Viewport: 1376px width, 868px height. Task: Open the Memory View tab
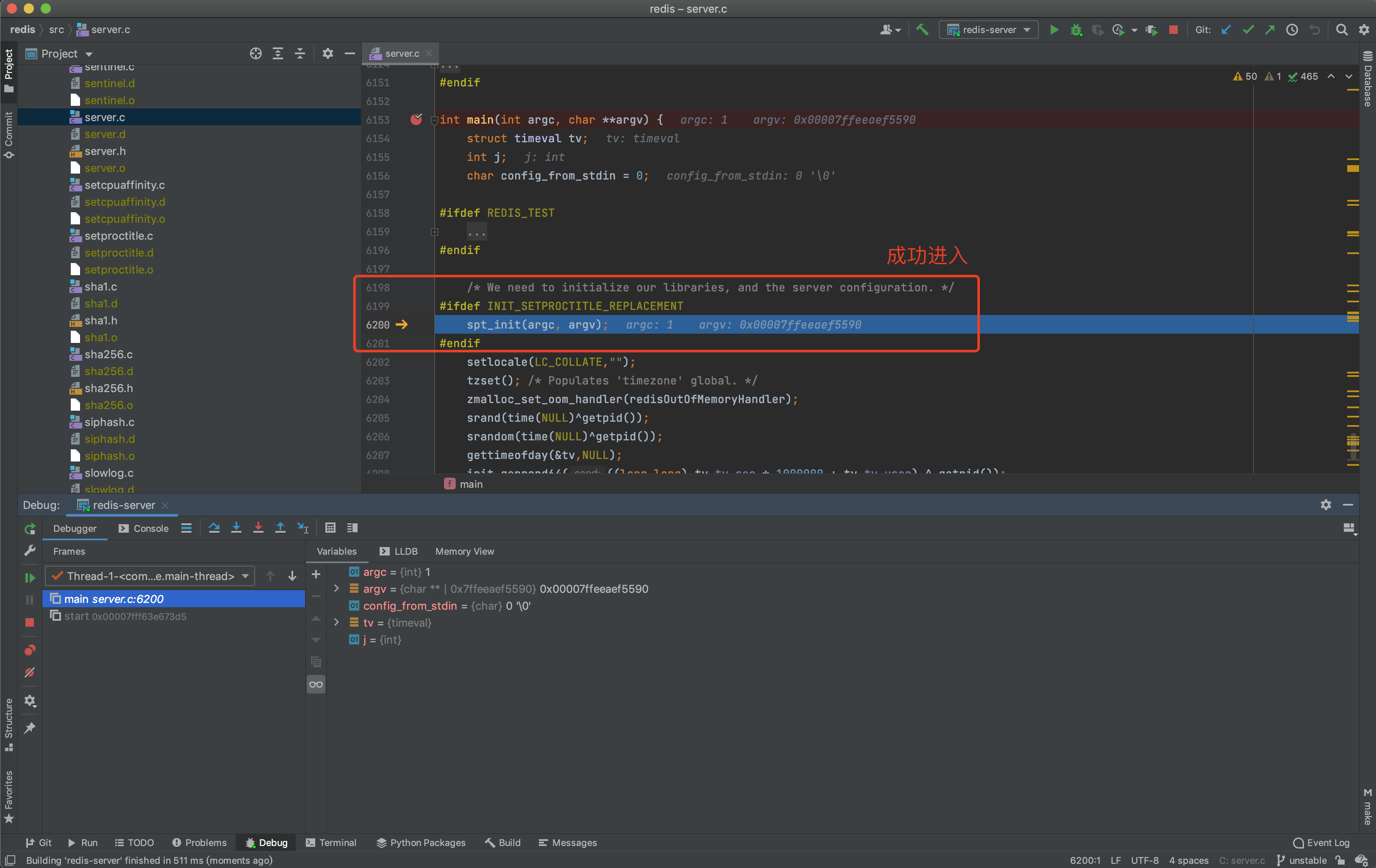coord(465,551)
